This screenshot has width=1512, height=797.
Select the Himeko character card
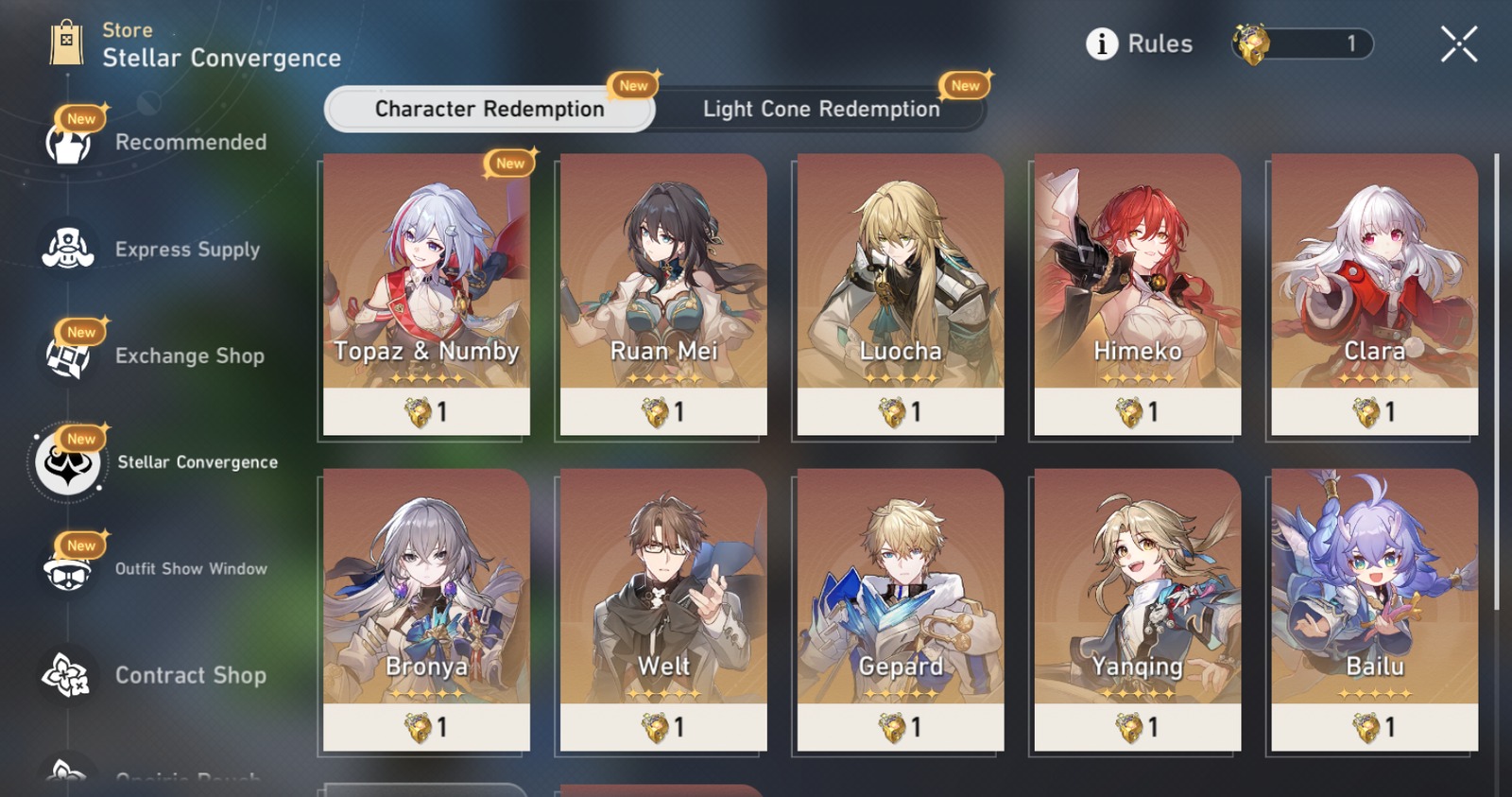[x=1138, y=295]
